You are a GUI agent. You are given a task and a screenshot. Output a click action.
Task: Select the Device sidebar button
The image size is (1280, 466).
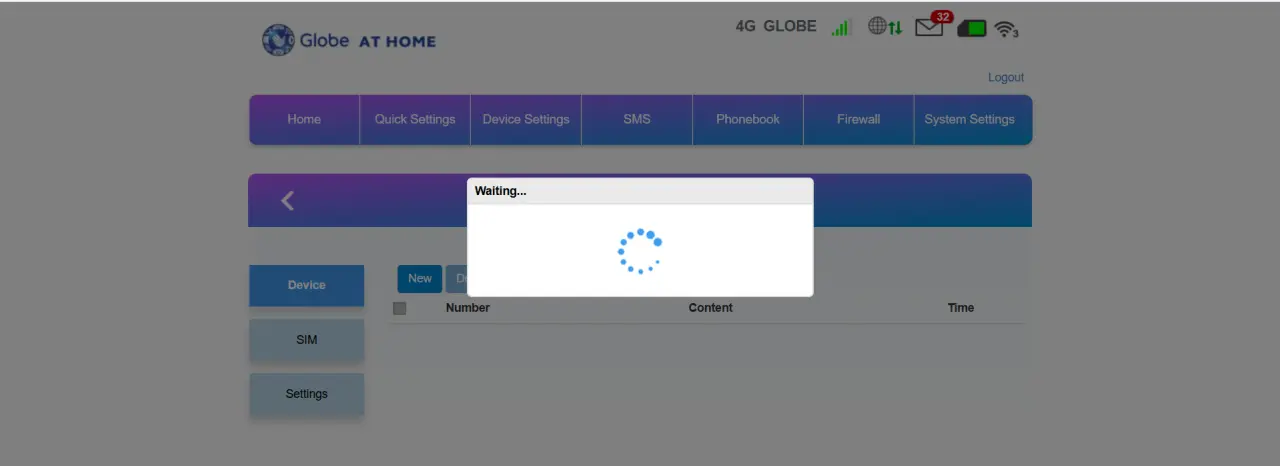point(307,285)
